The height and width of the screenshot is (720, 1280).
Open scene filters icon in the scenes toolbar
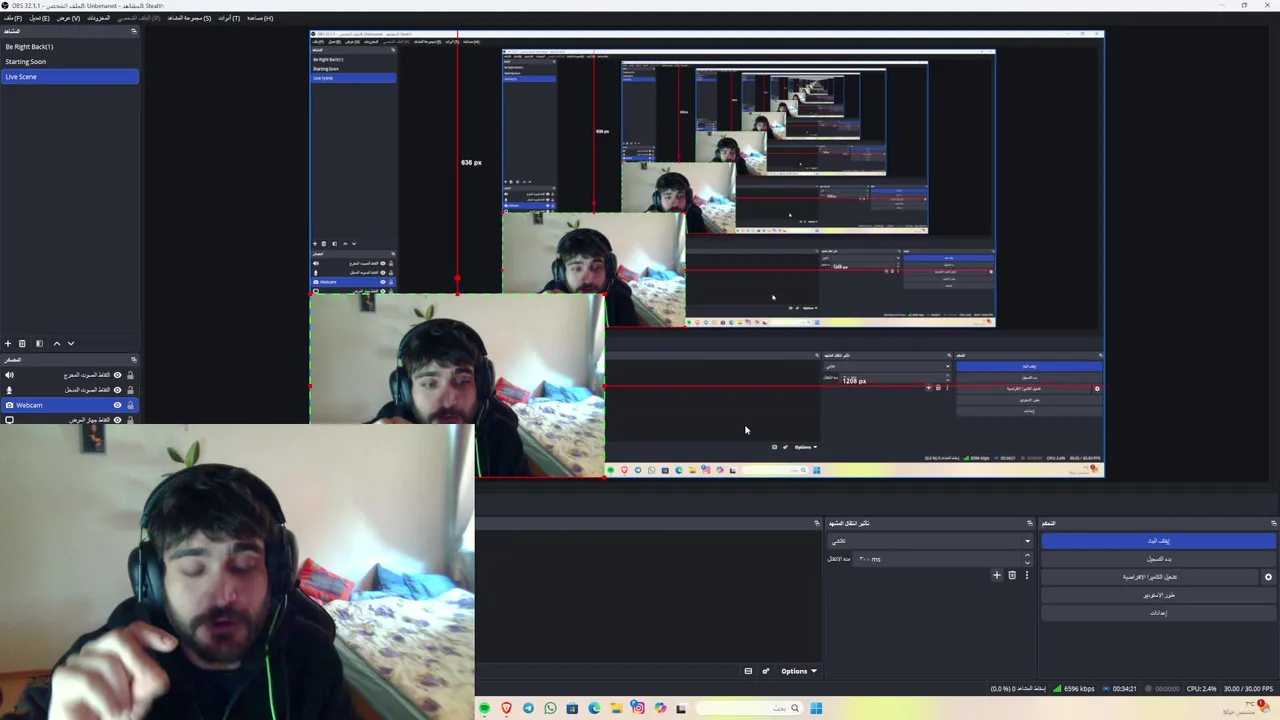pos(39,343)
